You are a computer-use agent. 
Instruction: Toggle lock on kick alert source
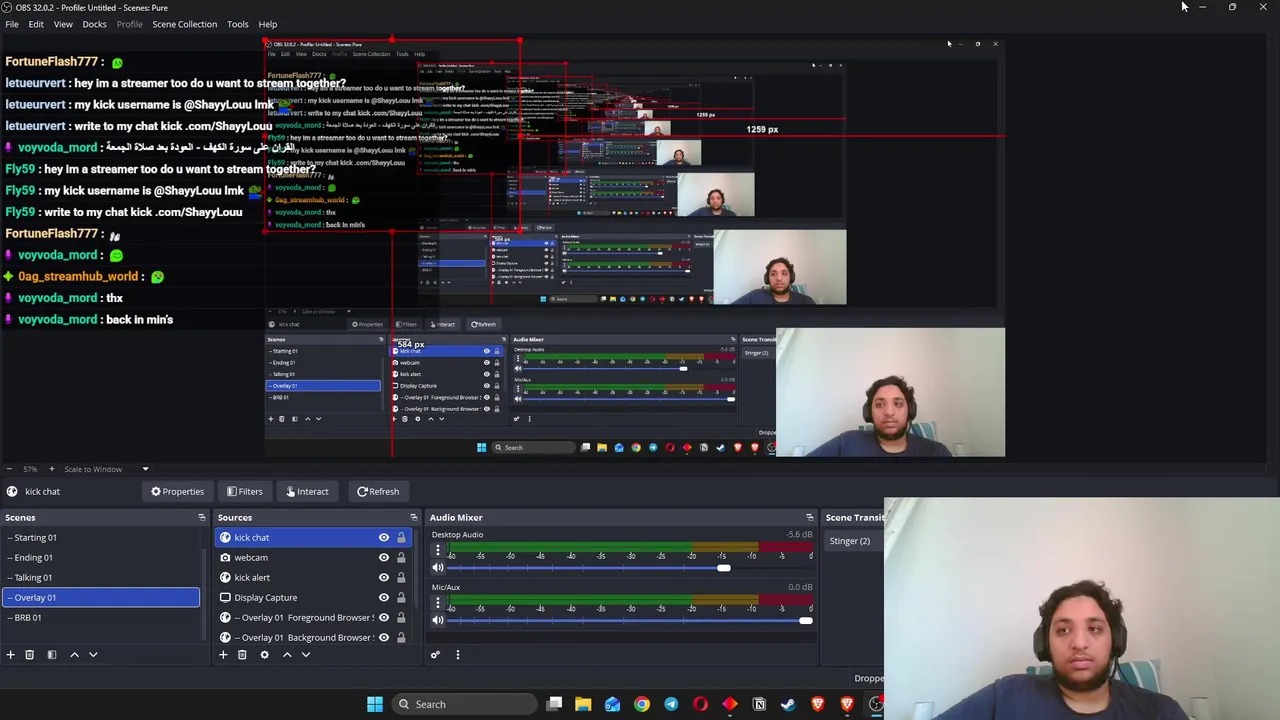(401, 578)
